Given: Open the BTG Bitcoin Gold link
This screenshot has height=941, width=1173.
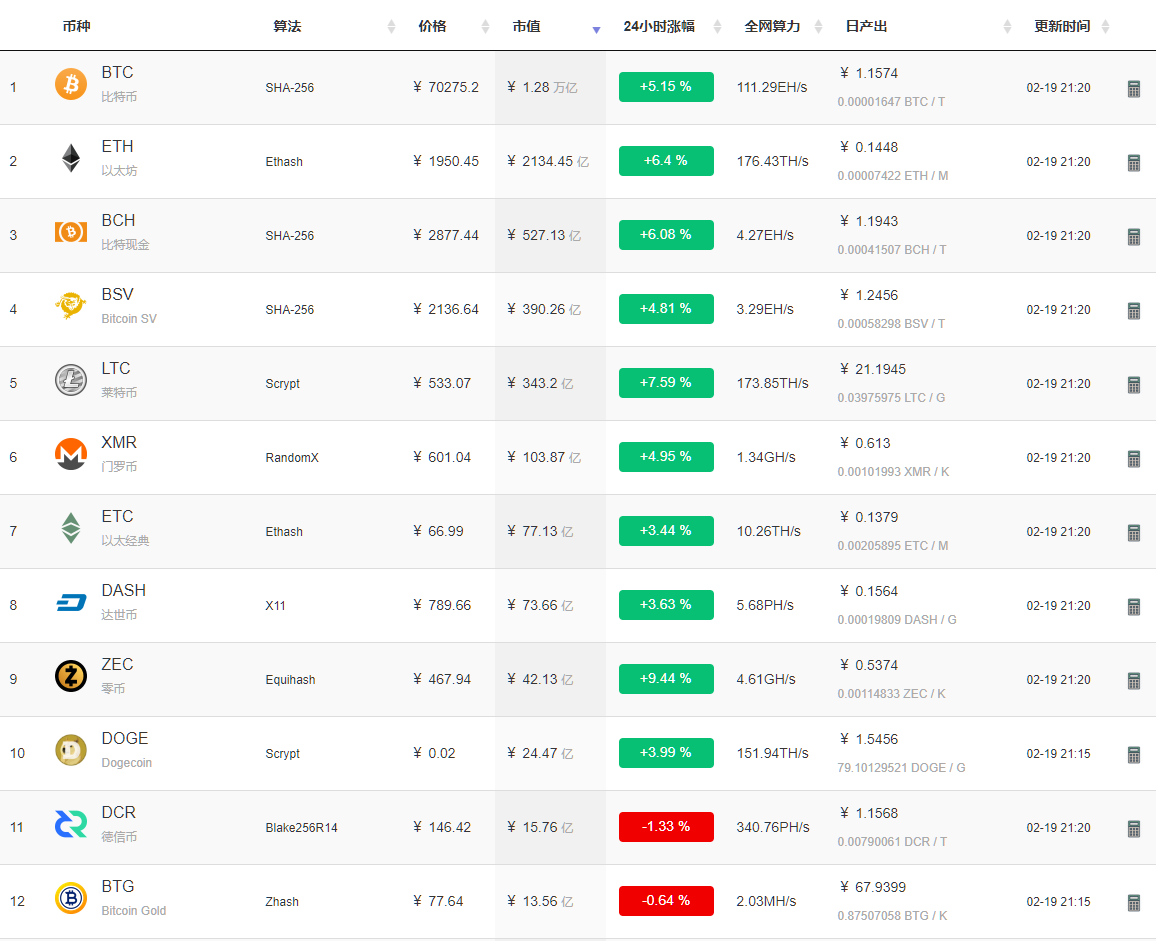Looking at the screenshot, I should pos(134,898).
